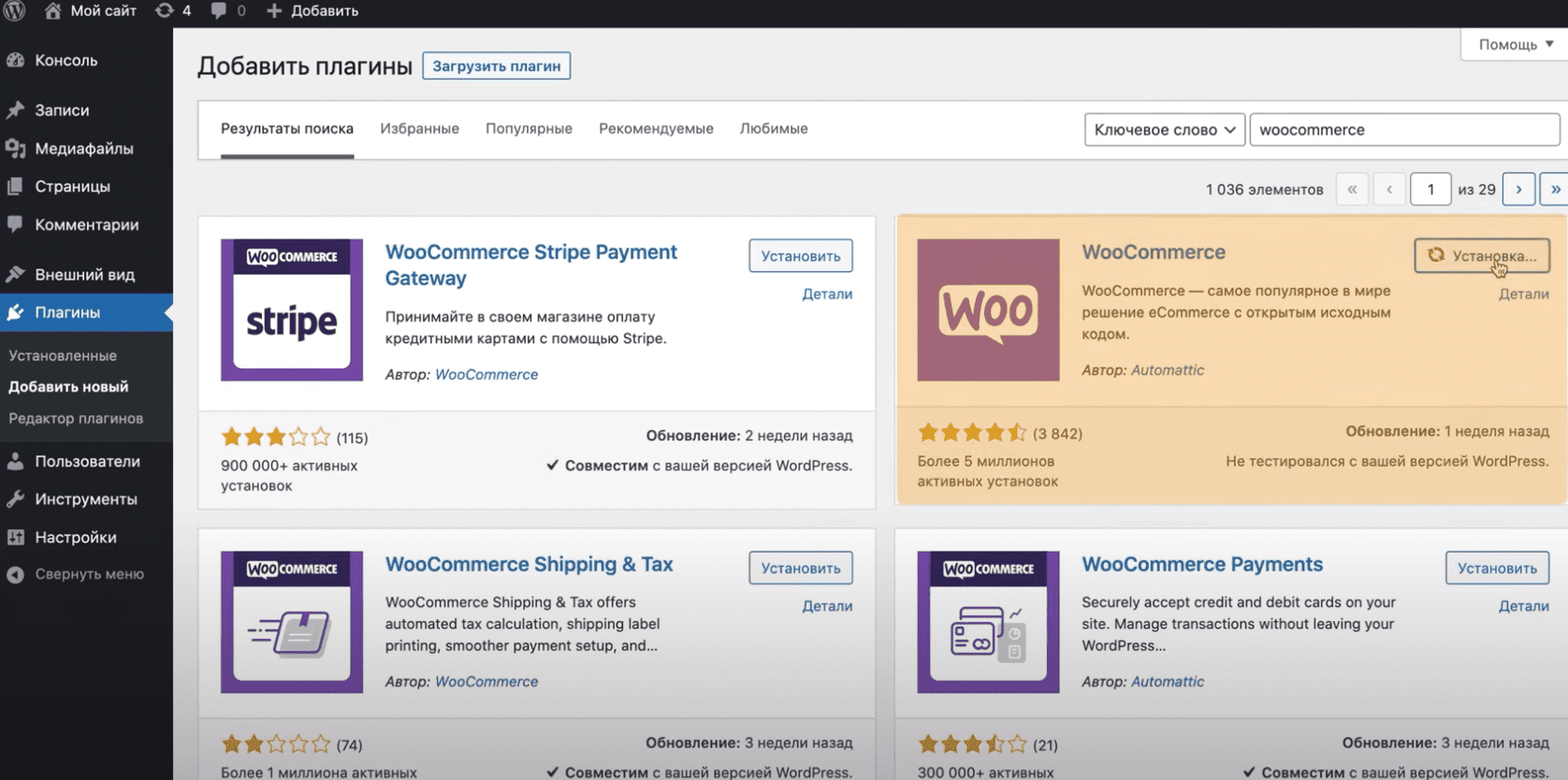1568x780 pixels.
Task: Go to the next results page arrow
Action: tap(1518, 189)
